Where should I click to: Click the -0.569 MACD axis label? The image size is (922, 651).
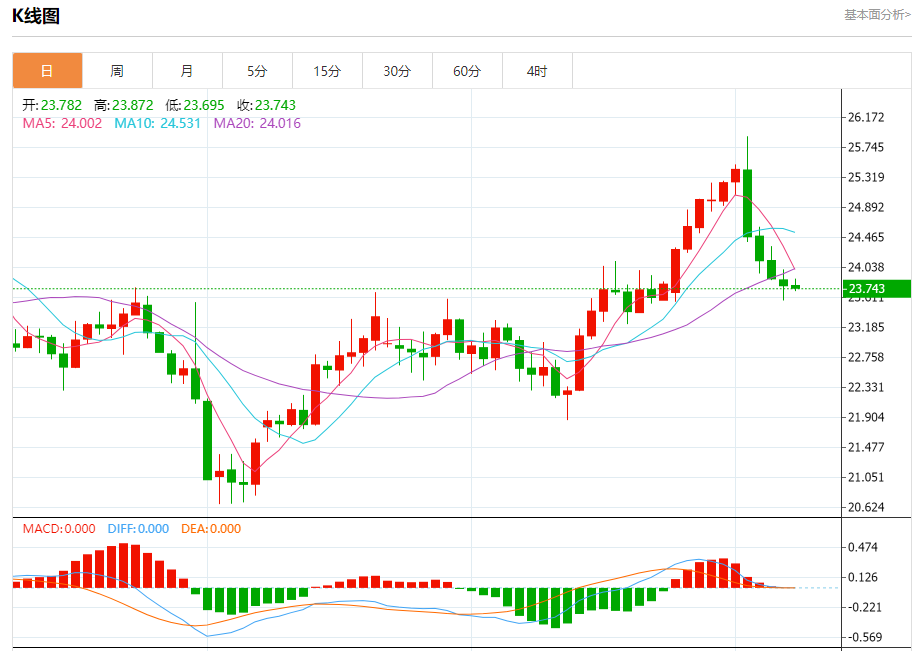[863, 637]
